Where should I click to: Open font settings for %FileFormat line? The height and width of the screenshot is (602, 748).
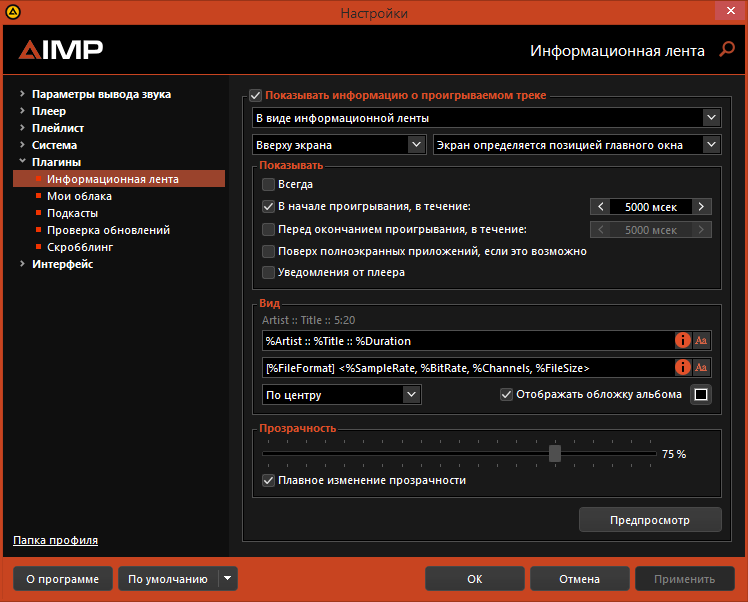click(702, 367)
